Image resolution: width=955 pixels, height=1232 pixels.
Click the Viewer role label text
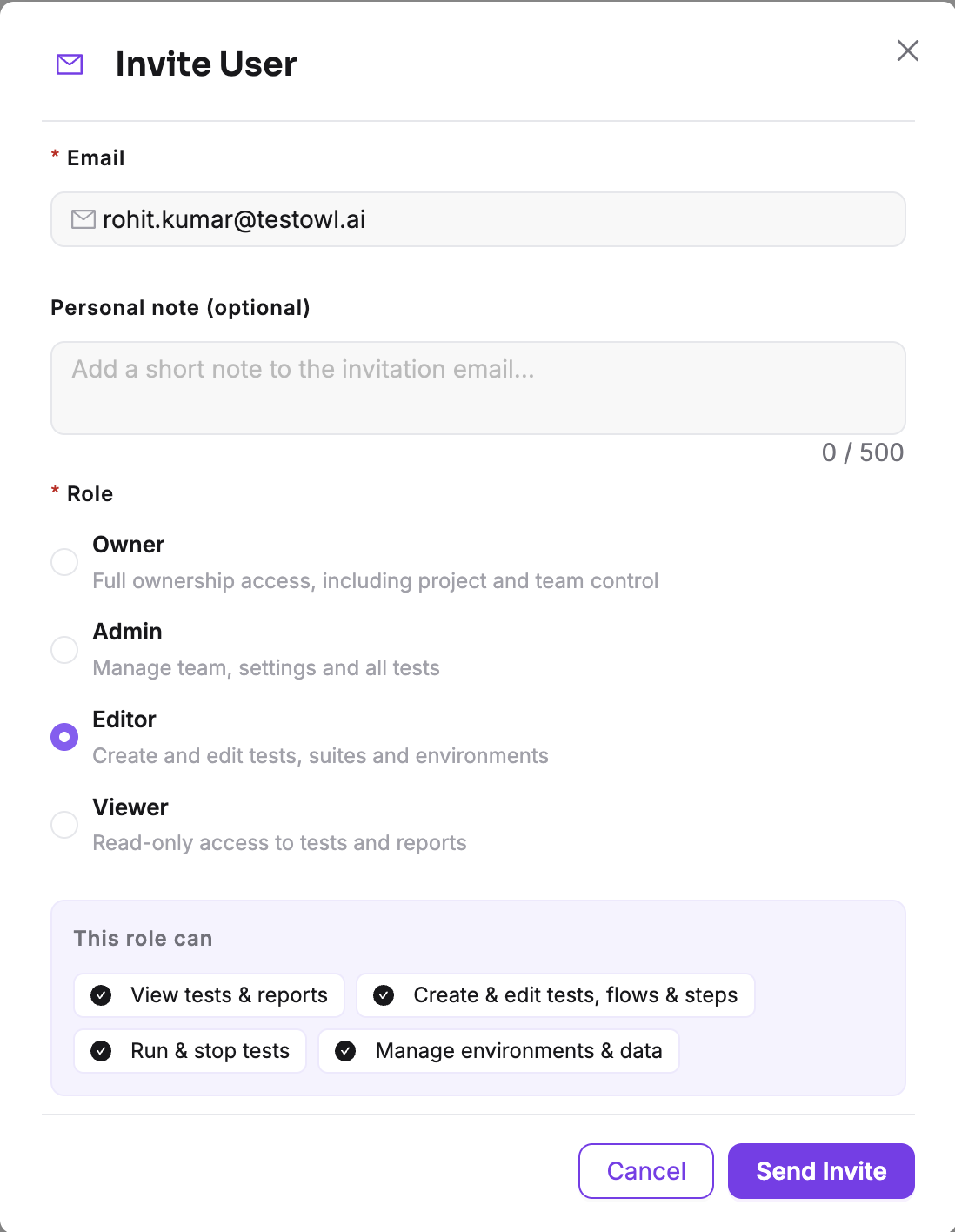tap(130, 807)
